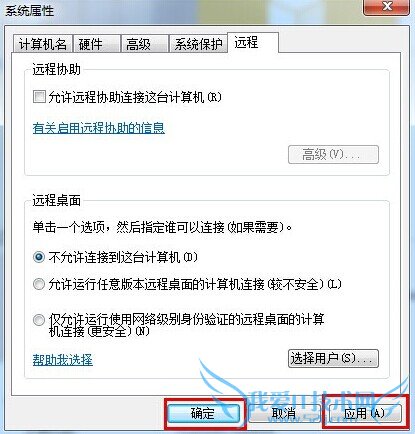Screen dimensions: 415x434
Task: Open the 硬件 tab
Action: [96, 44]
